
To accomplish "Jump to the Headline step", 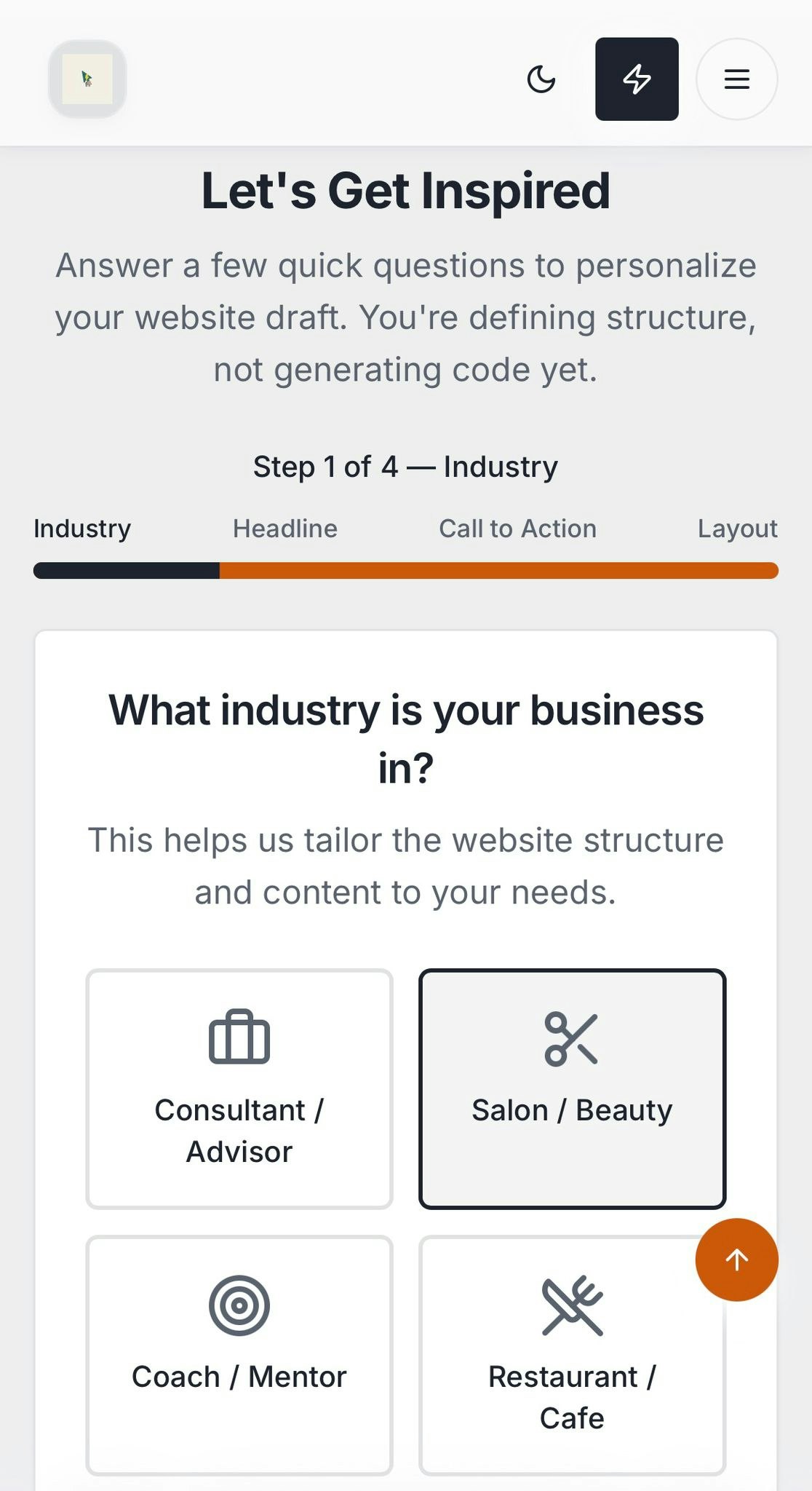I will [284, 529].
